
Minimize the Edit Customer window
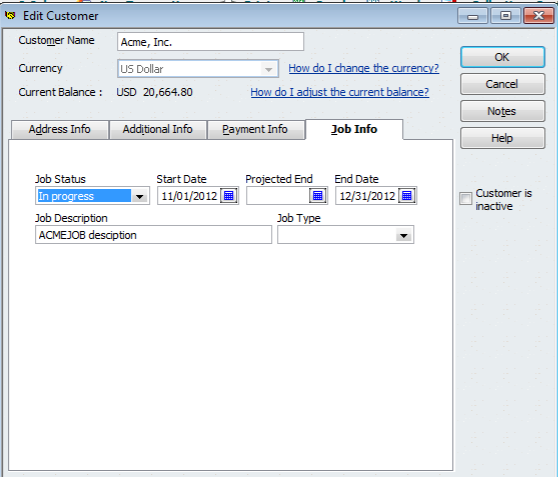click(x=472, y=16)
